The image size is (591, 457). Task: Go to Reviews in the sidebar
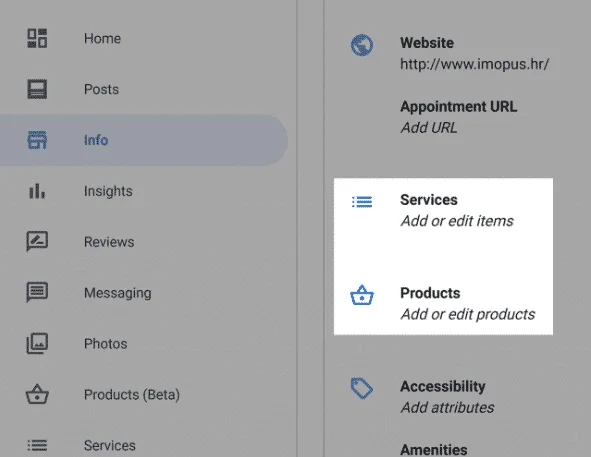click(109, 242)
